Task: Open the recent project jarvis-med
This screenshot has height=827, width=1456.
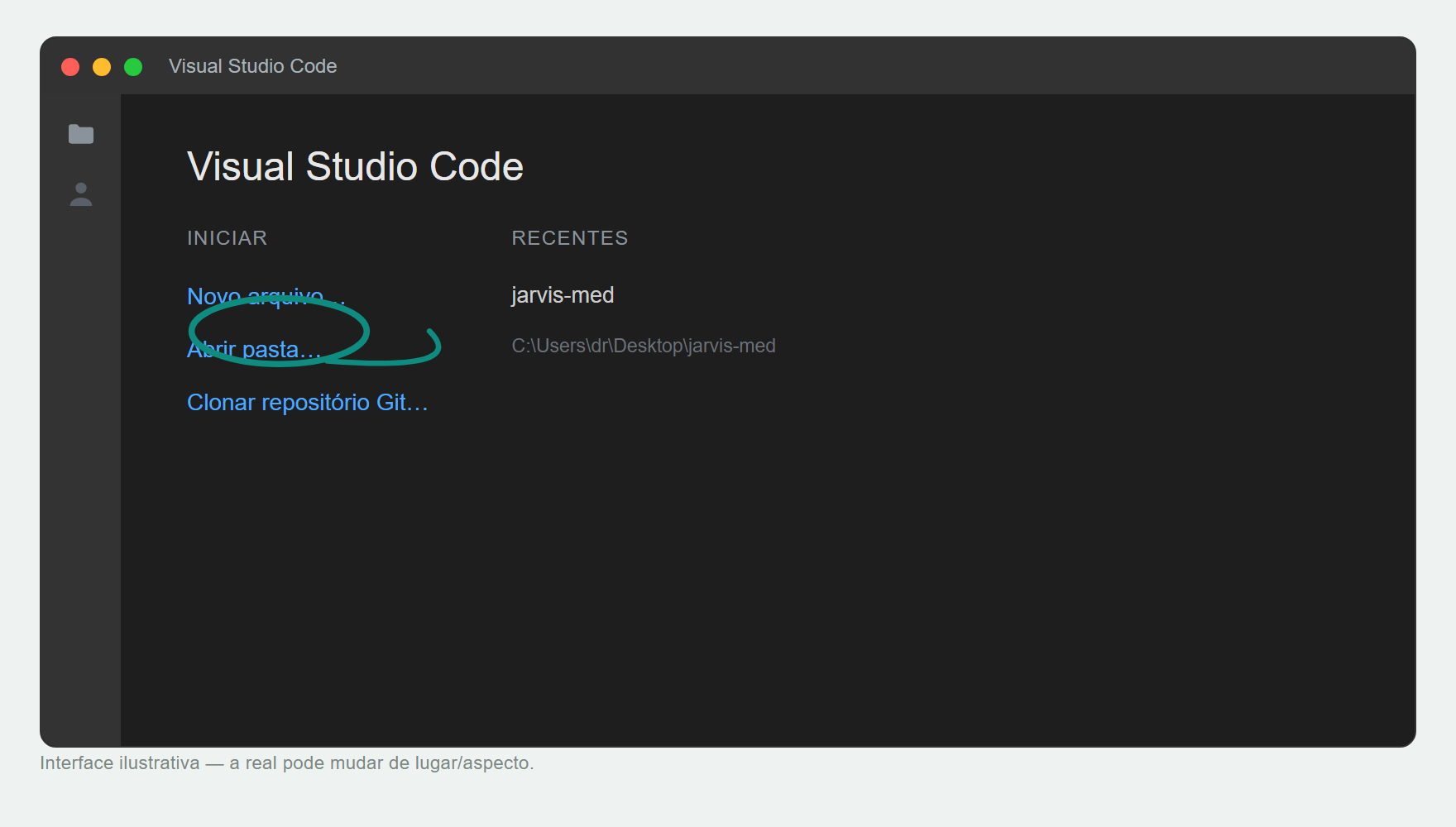Action: (x=563, y=295)
